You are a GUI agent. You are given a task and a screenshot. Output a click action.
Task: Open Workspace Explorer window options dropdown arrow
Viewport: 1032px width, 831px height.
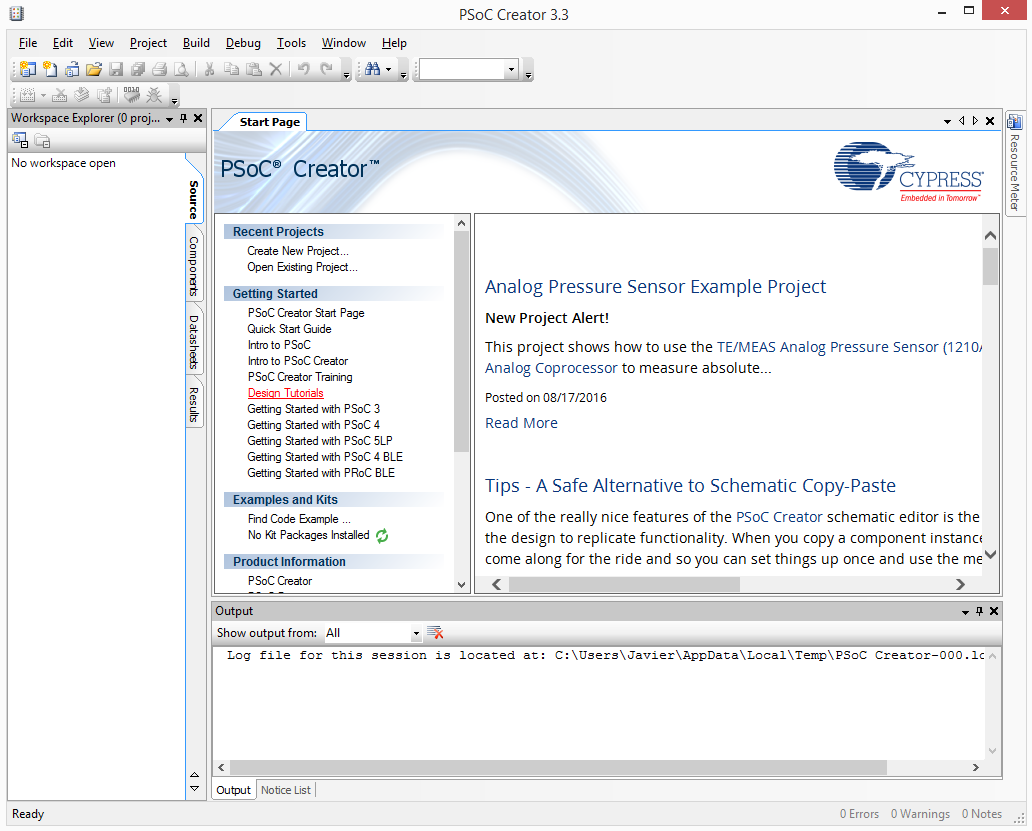169,118
